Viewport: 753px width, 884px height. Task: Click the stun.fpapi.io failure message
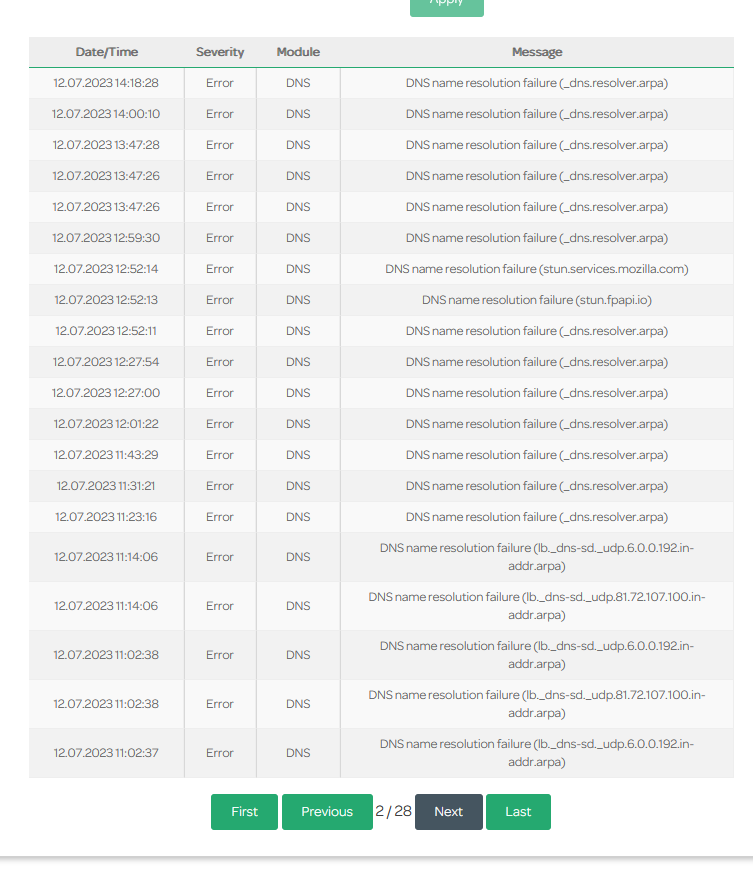coord(537,300)
